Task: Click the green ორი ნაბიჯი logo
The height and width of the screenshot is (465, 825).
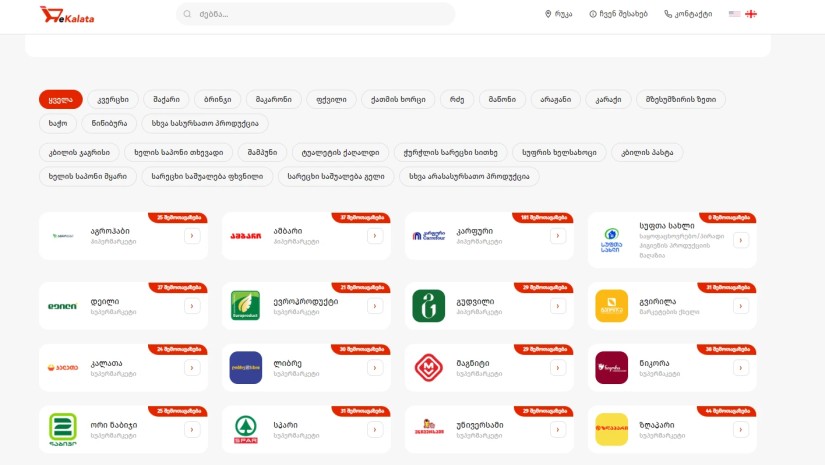Action: pos(63,429)
